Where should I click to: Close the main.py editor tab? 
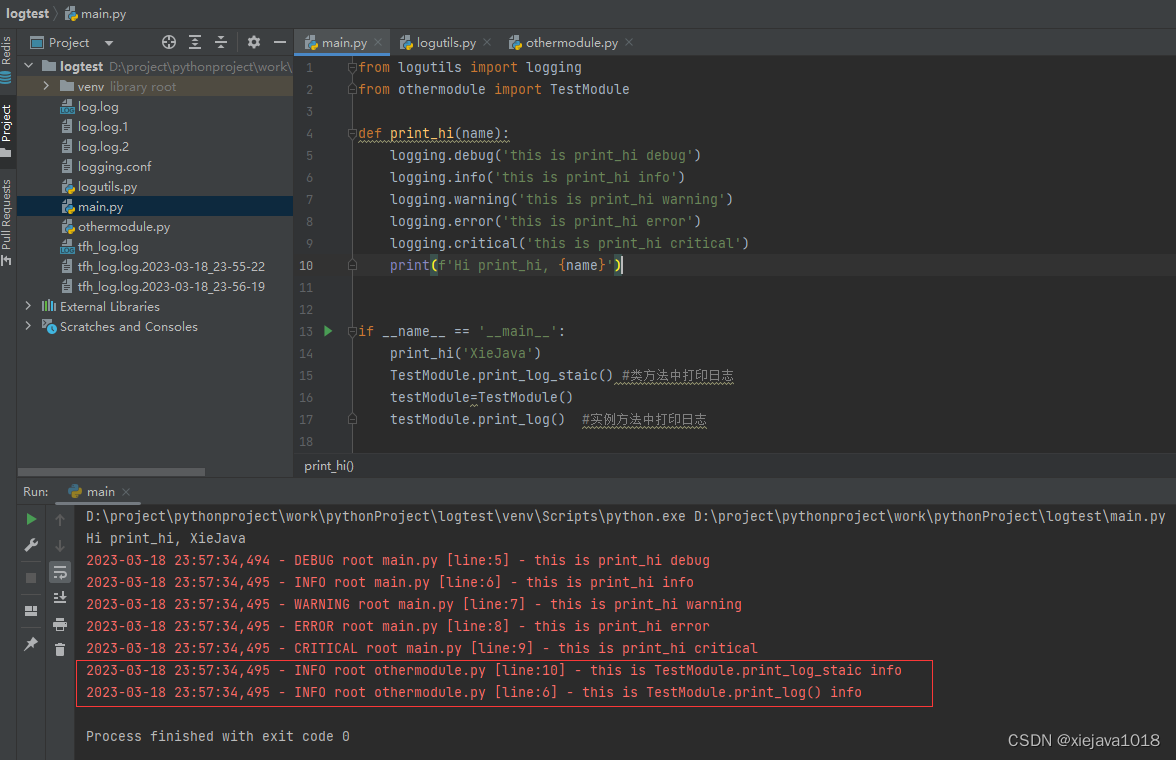378,43
